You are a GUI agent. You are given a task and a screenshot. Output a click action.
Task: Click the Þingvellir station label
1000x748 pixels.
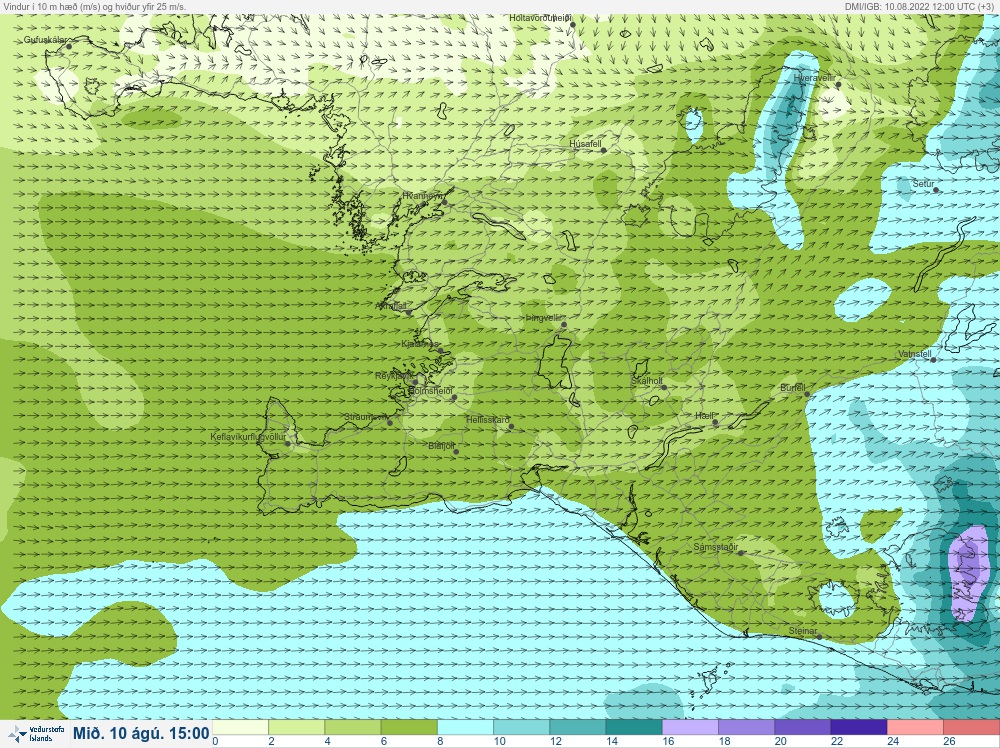[543, 318]
